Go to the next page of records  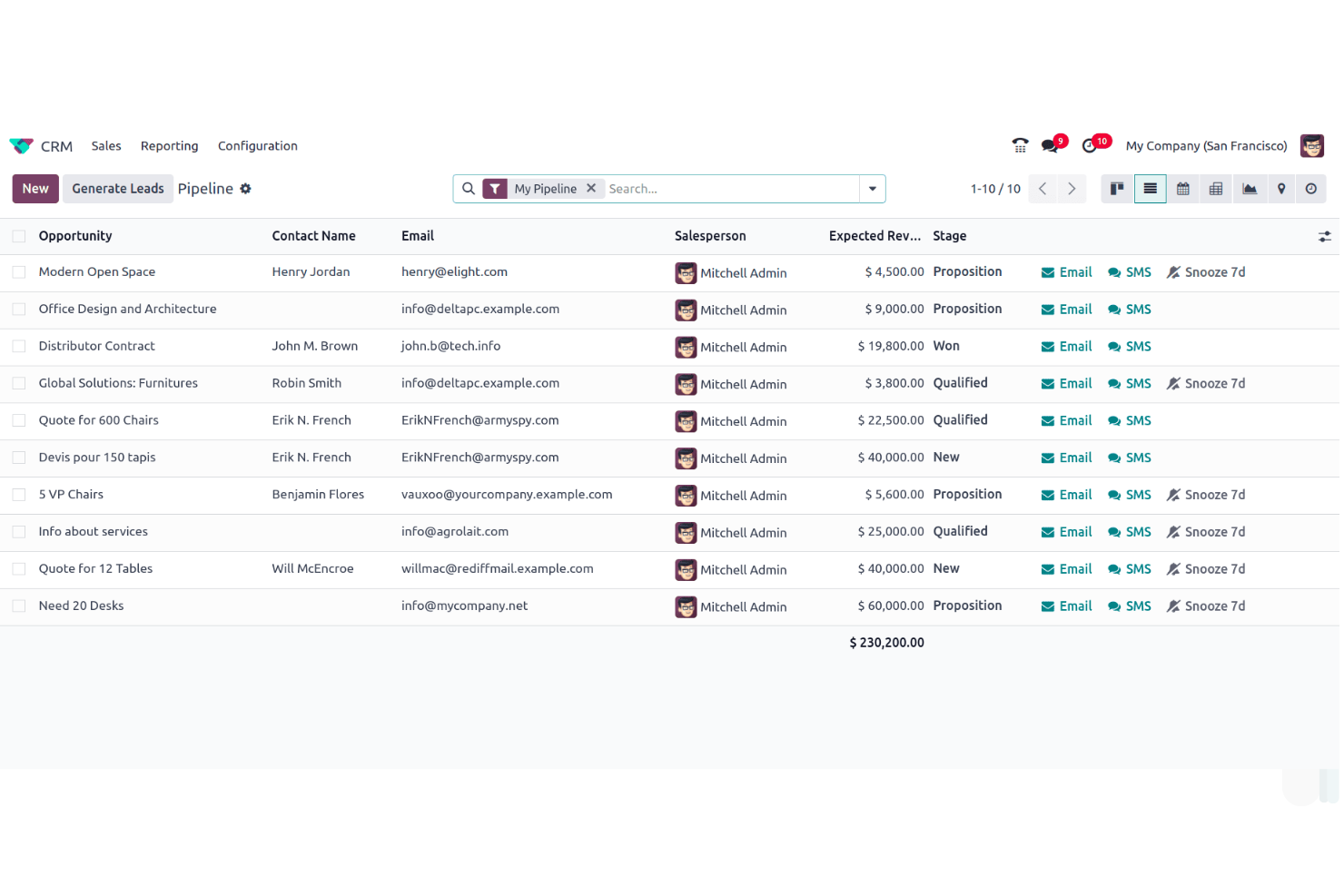click(1072, 188)
